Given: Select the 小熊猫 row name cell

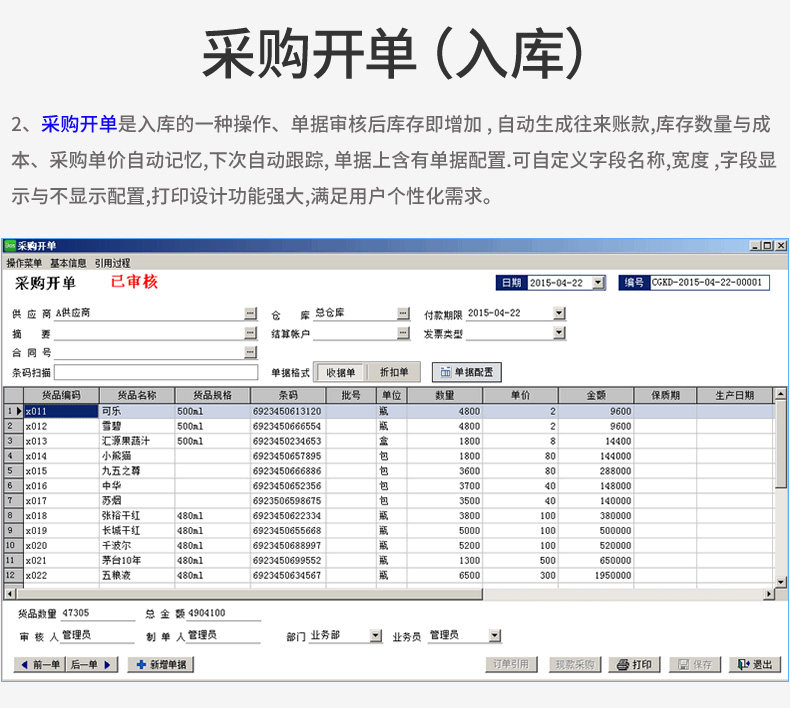Looking at the screenshot, I should tap(137, 456).
